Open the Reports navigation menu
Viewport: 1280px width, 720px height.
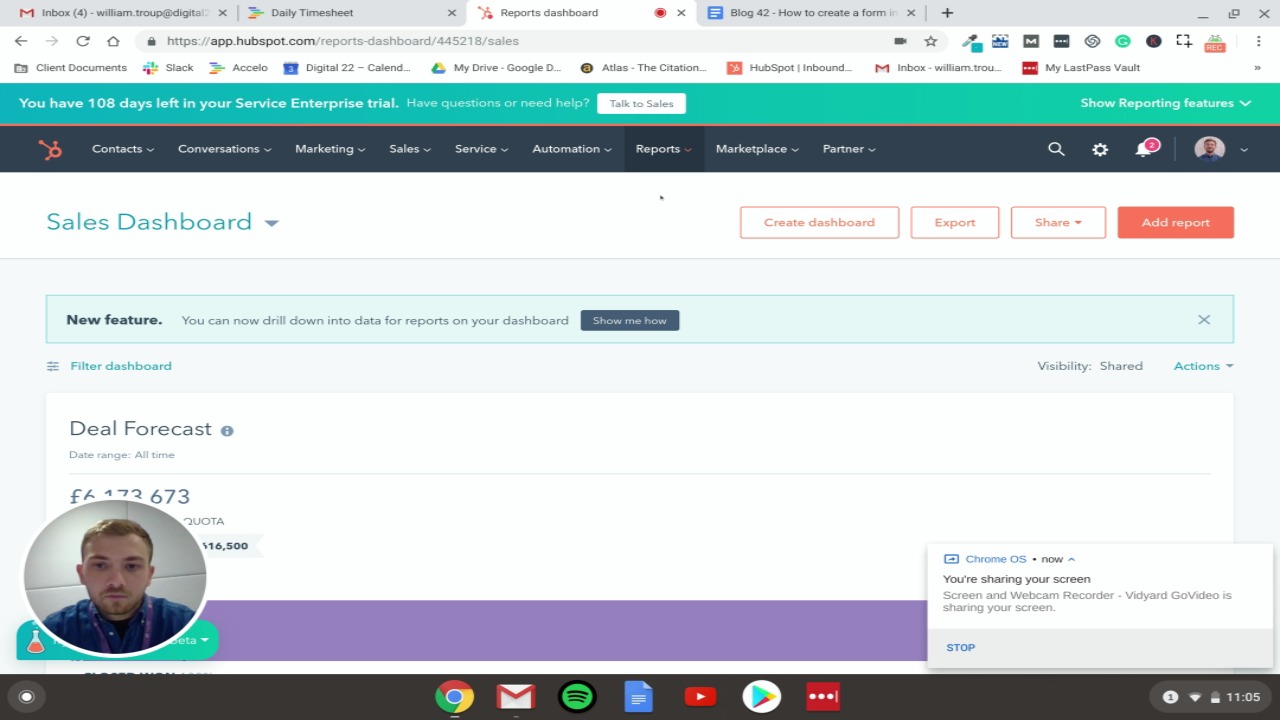pyautogui.click(x=662, y=148)
